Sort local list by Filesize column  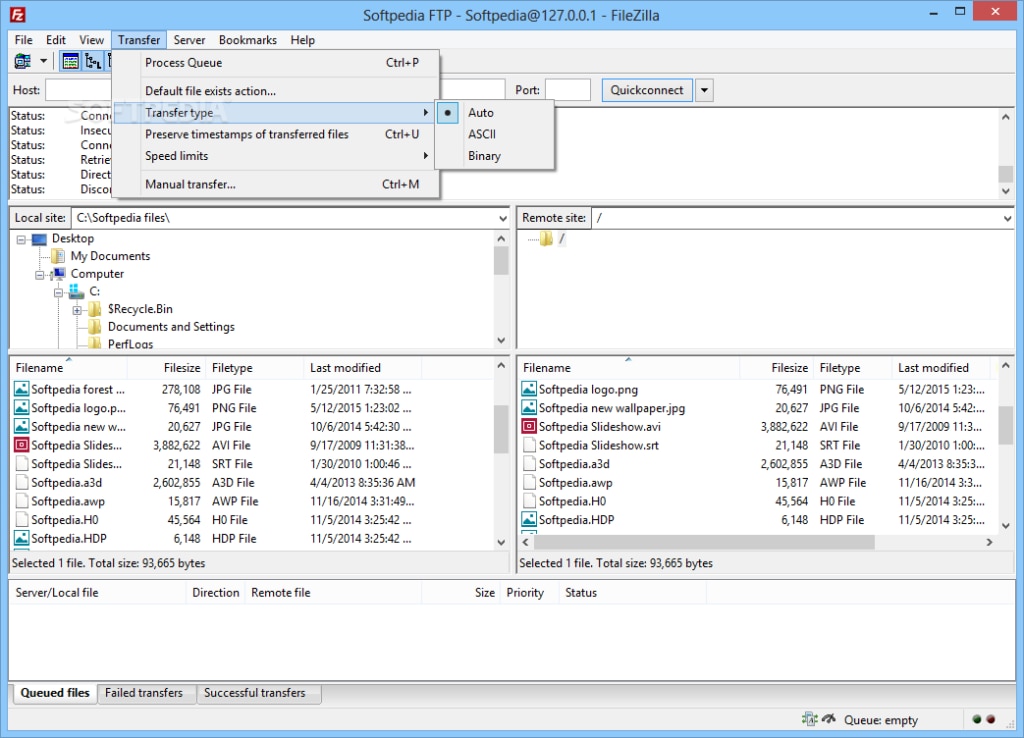[x=166, y=368]
